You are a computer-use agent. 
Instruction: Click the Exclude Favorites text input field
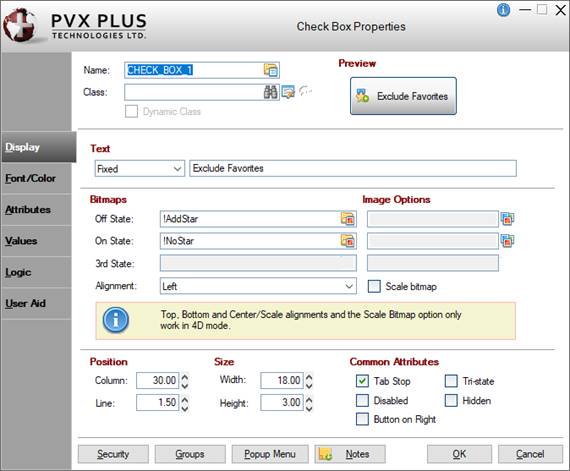coord(353,169)
